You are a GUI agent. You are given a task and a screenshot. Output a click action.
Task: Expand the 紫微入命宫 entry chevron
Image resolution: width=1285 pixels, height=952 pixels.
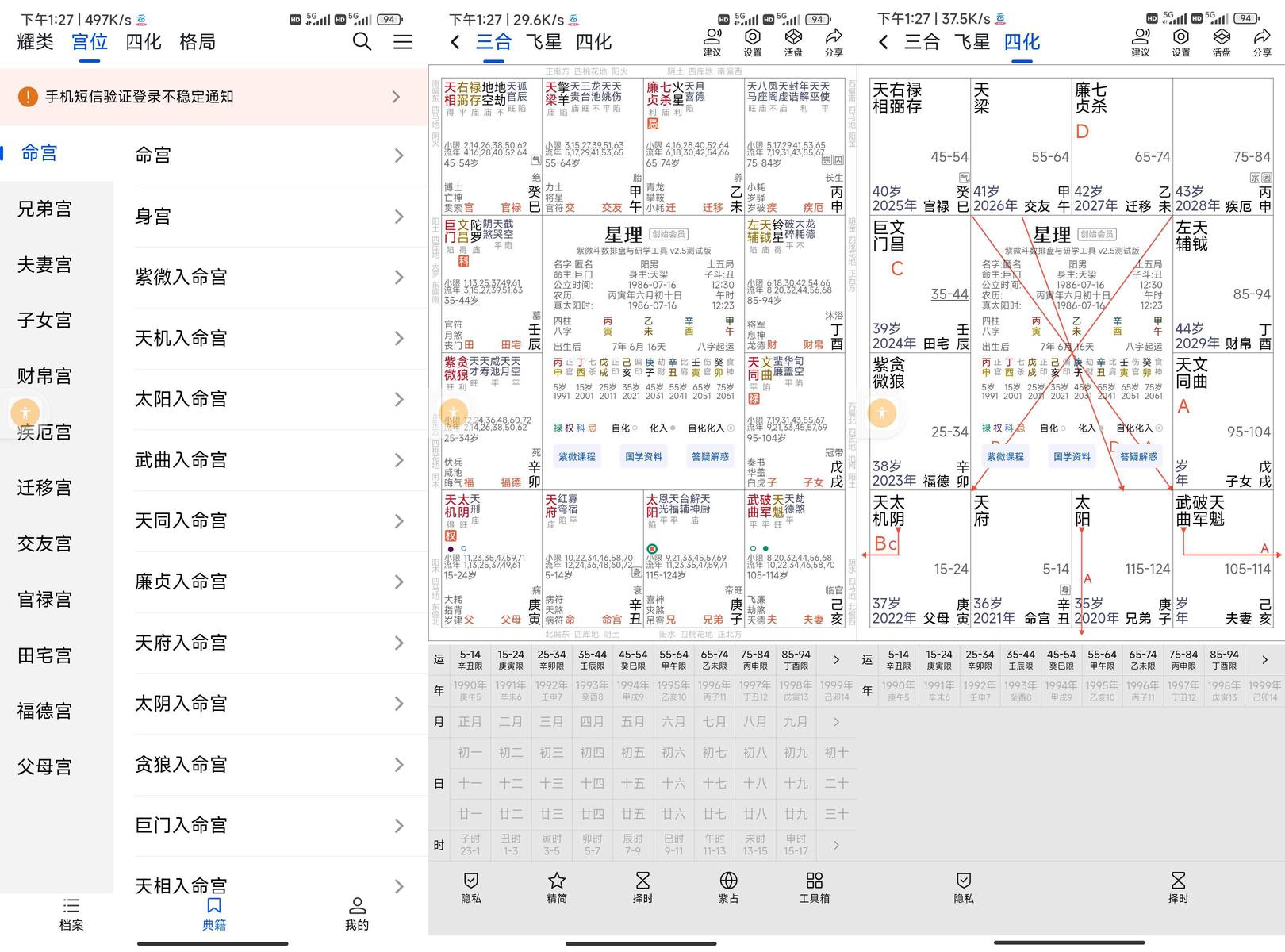(x=399, y=278)
